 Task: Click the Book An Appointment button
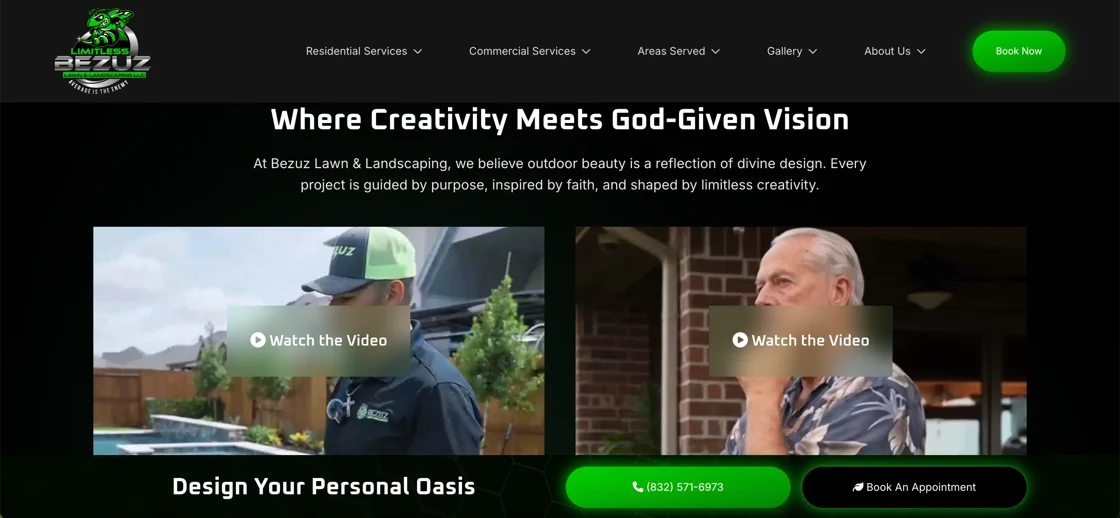(x=914, y=487)
